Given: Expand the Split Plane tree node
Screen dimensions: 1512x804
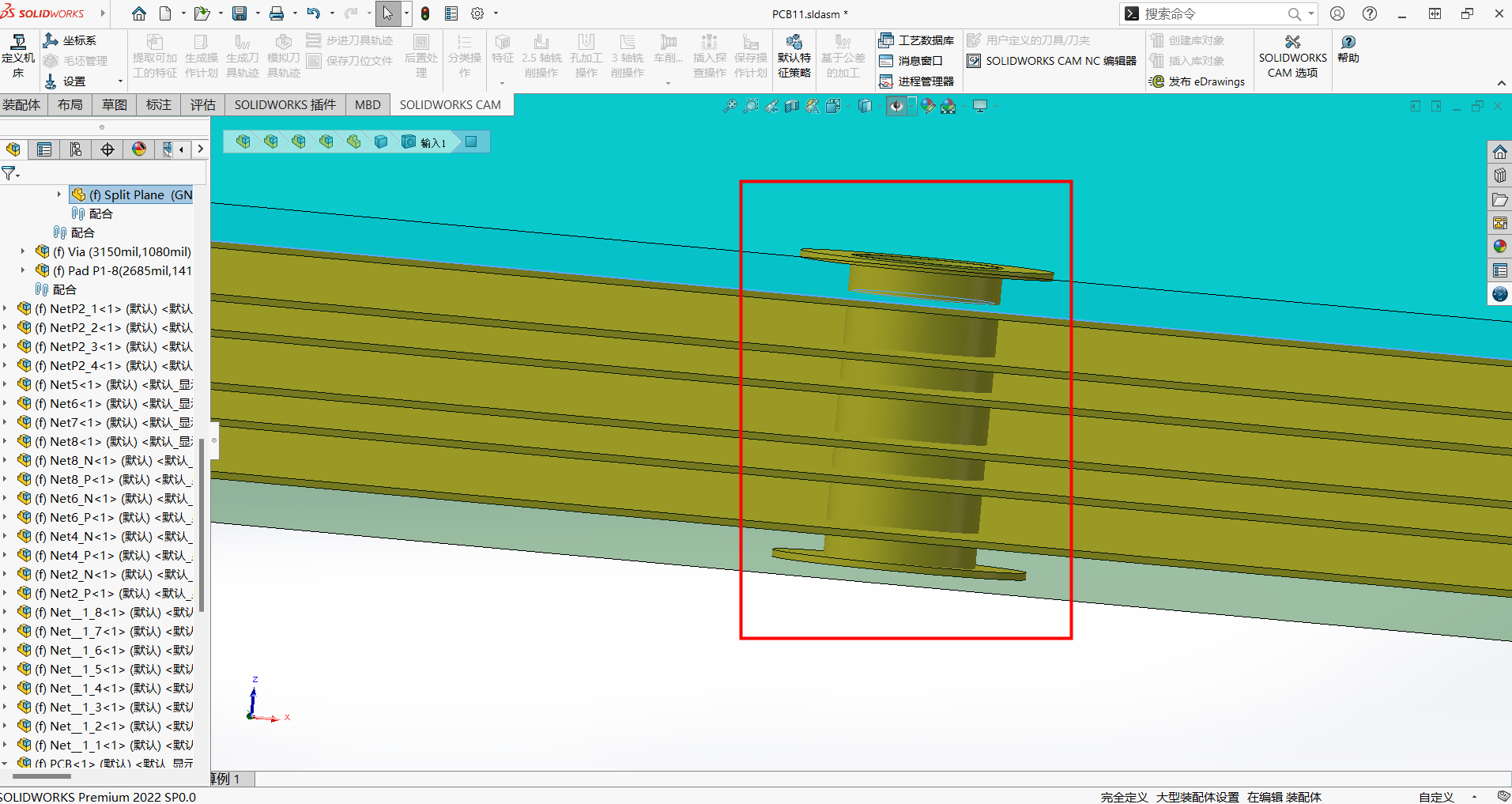Looking at the screenshot, I should click(x=58, y=194).
